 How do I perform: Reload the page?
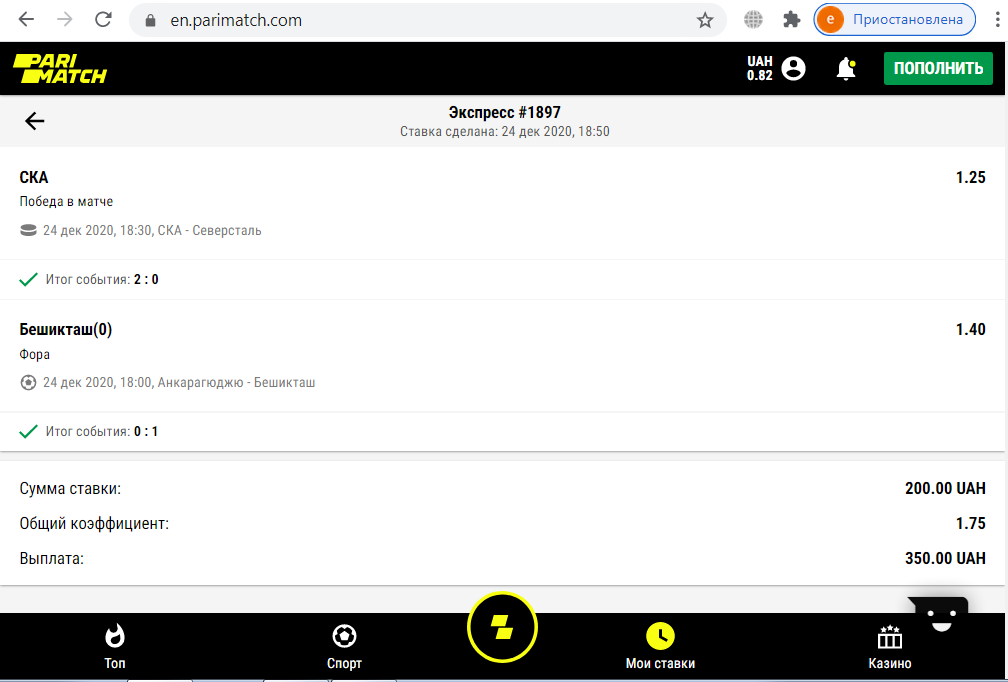tap(104, 20)
